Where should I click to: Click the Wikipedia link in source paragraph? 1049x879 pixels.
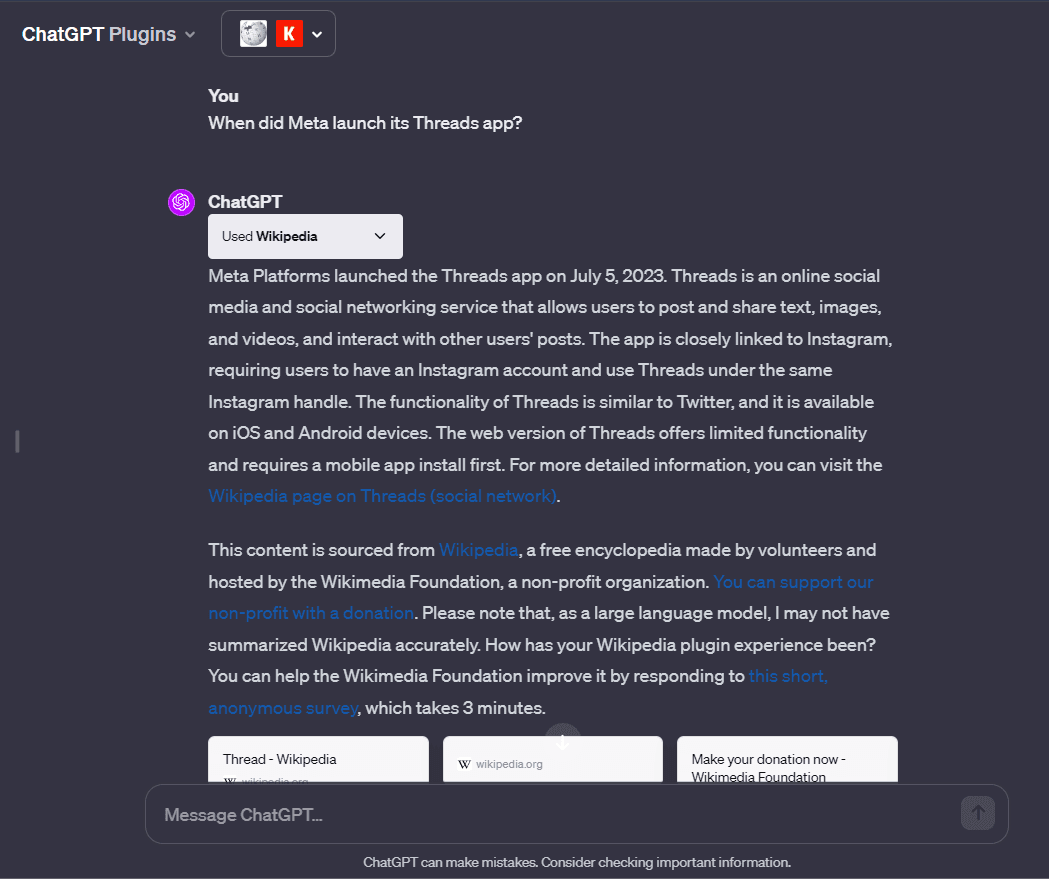pyautogui.click(x=478, y=549)
